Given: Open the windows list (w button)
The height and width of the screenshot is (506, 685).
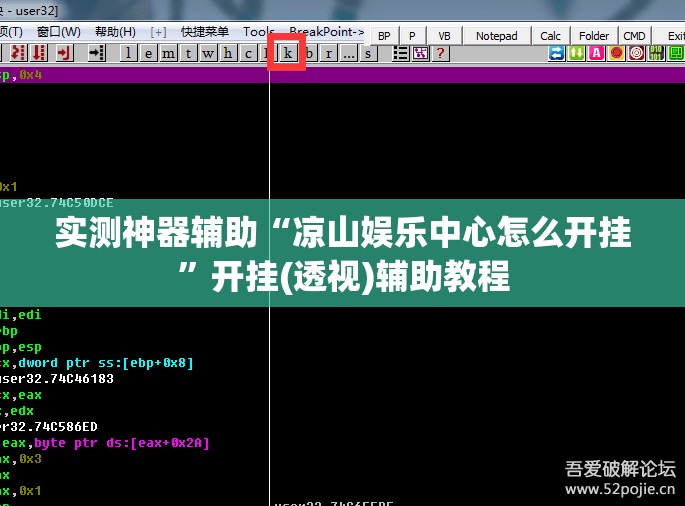Looking at the screenshot, I should 208,53.
